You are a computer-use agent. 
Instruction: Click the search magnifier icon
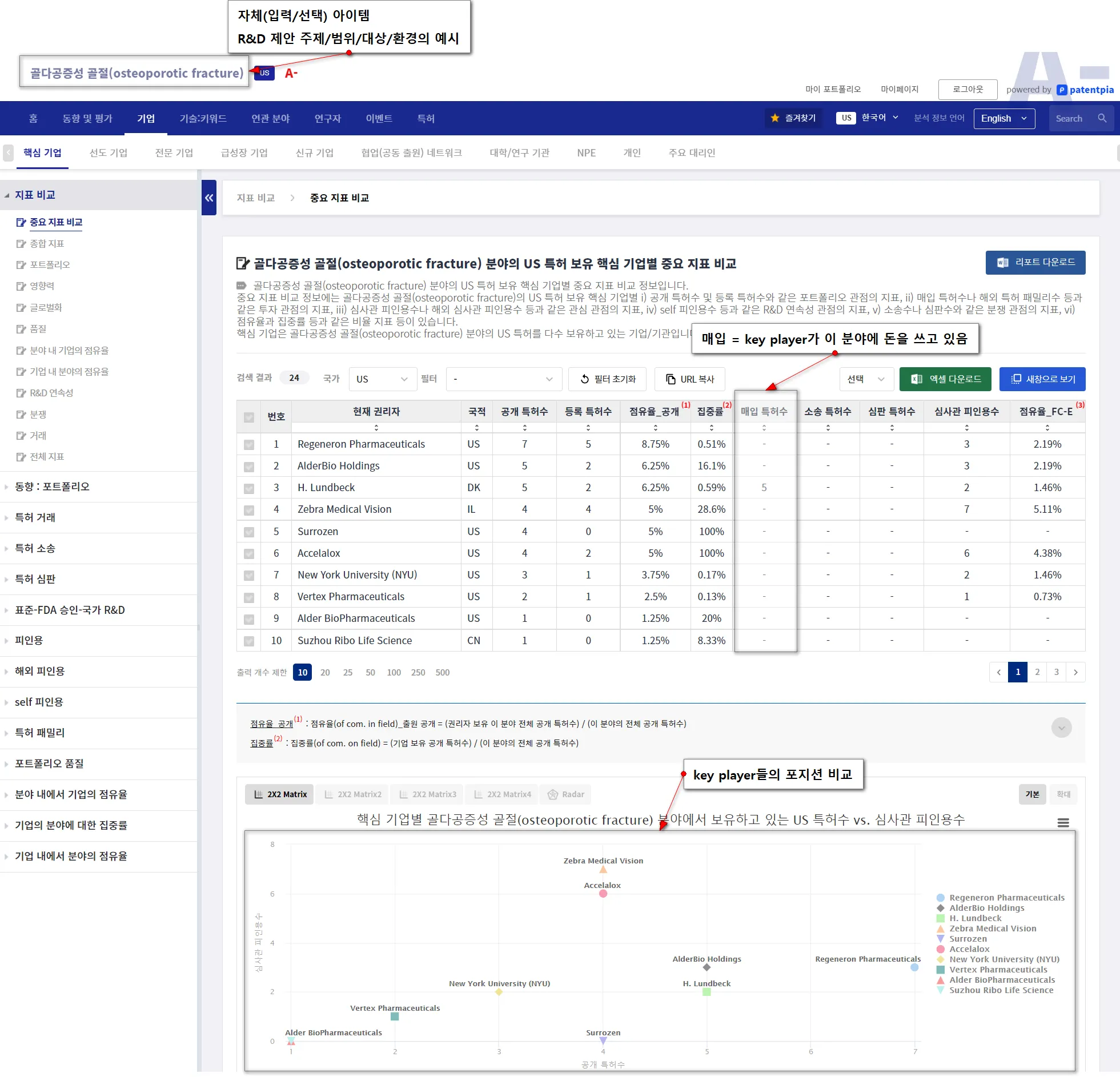1102,118
